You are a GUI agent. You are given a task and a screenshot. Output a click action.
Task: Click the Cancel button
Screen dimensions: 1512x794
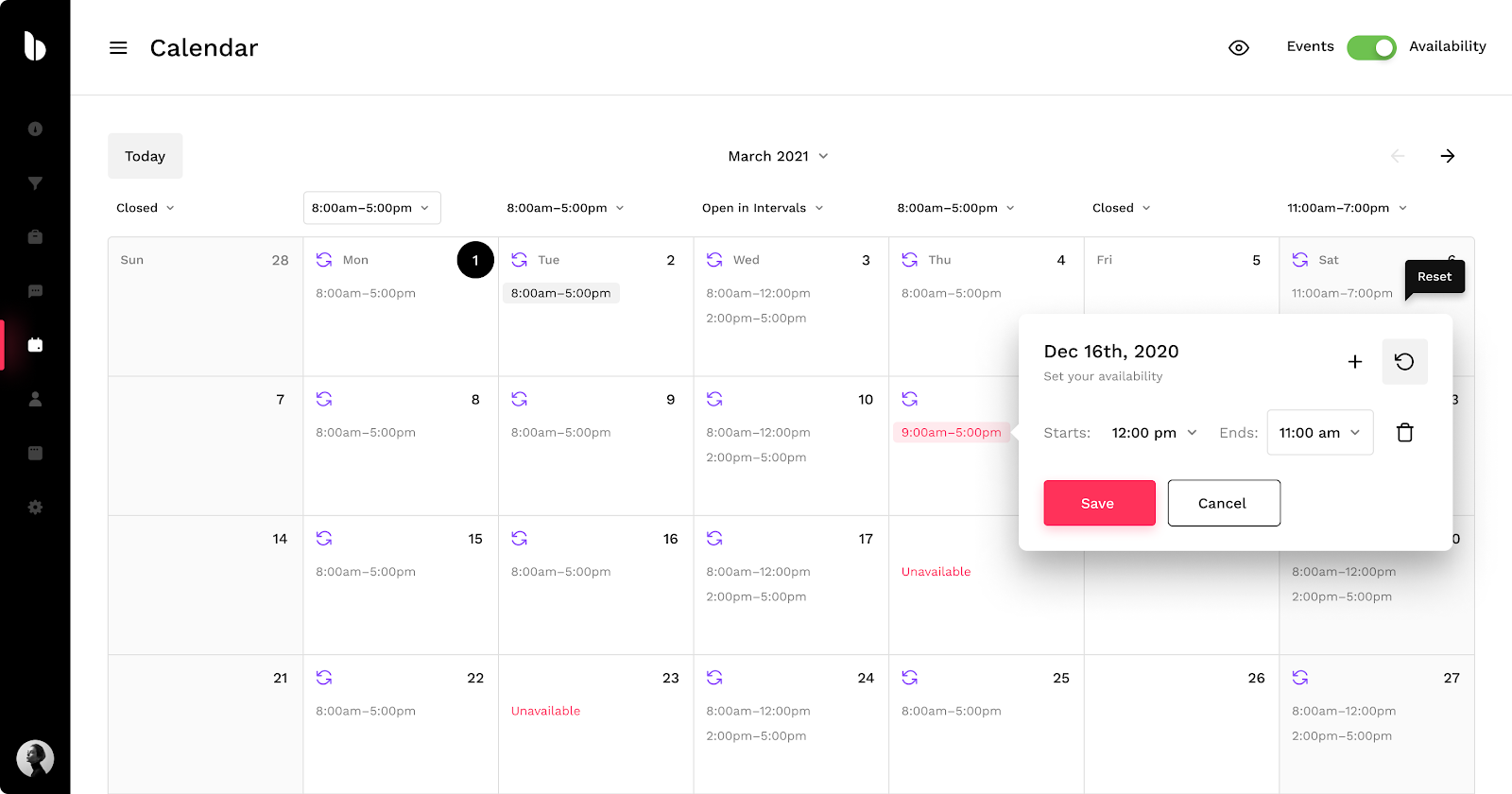click(x=1223, y=503)
